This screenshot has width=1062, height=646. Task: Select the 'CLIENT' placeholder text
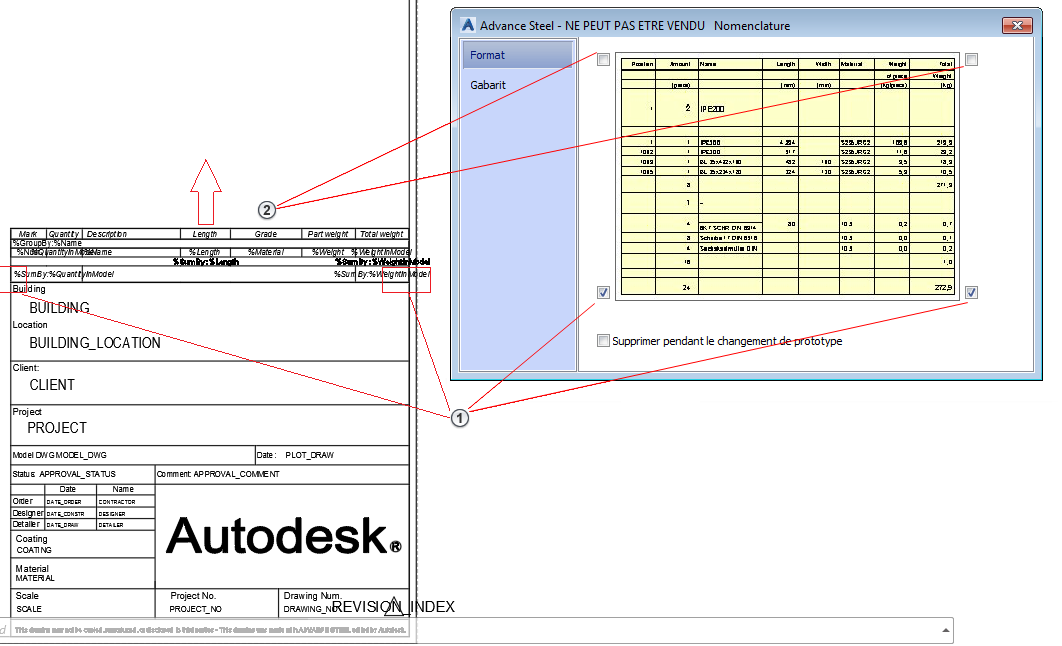(x=52, y=385)
